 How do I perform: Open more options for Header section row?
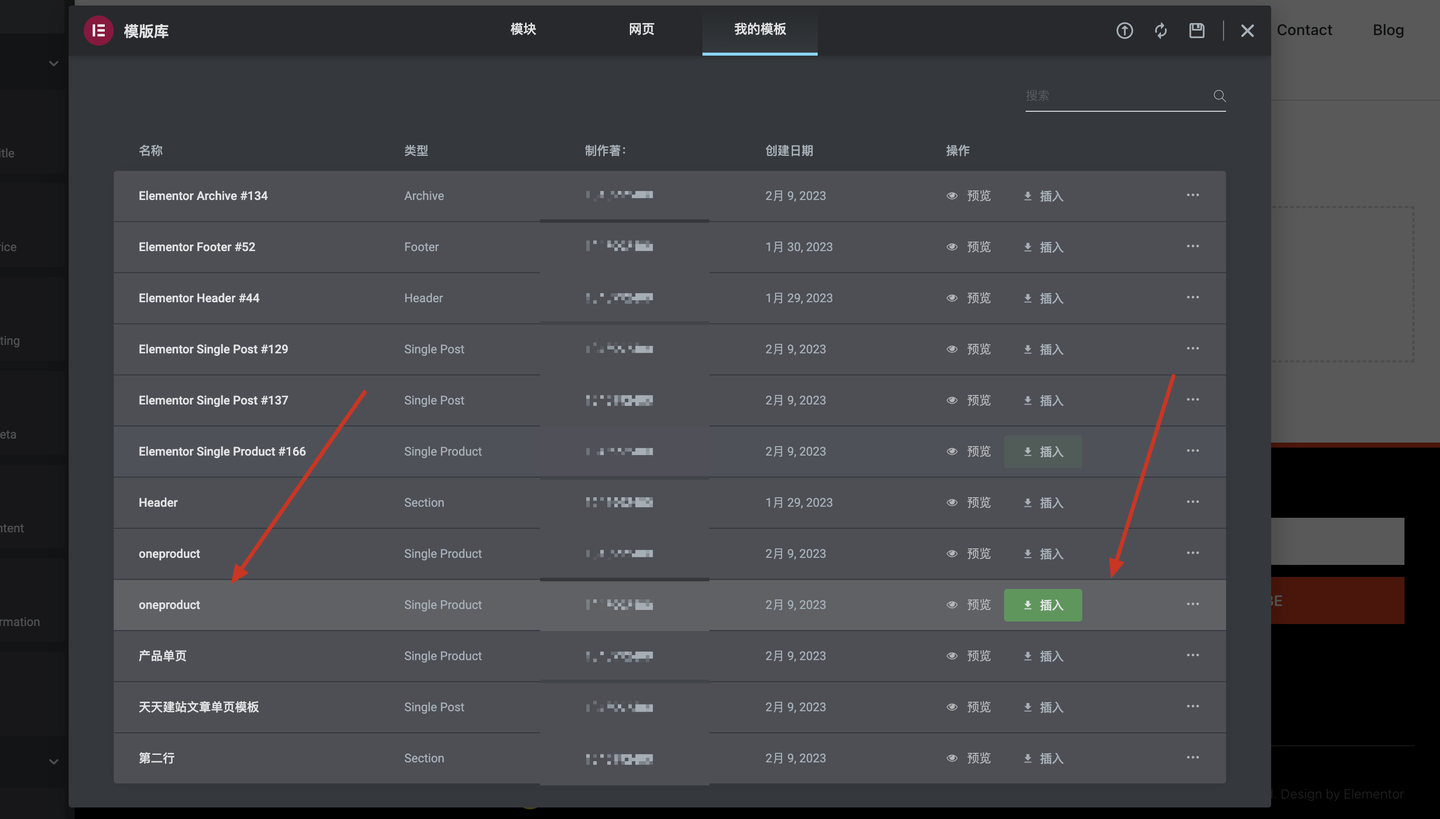click(x=1193, y=501)
